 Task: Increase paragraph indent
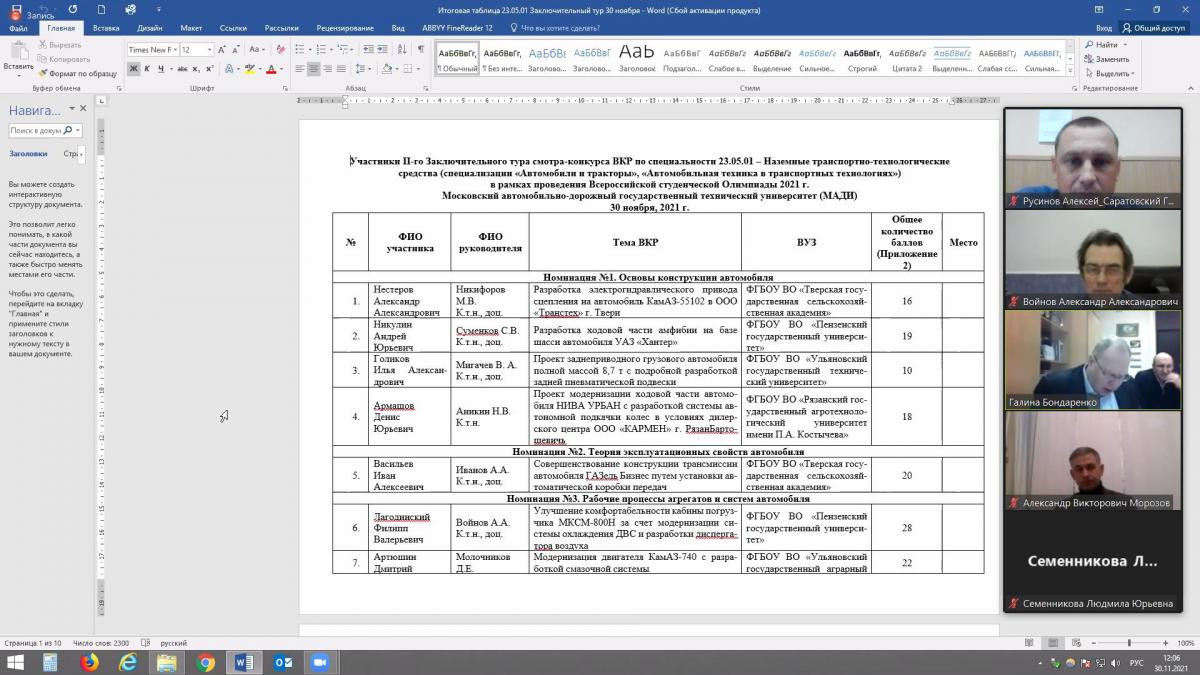[383, 49]
